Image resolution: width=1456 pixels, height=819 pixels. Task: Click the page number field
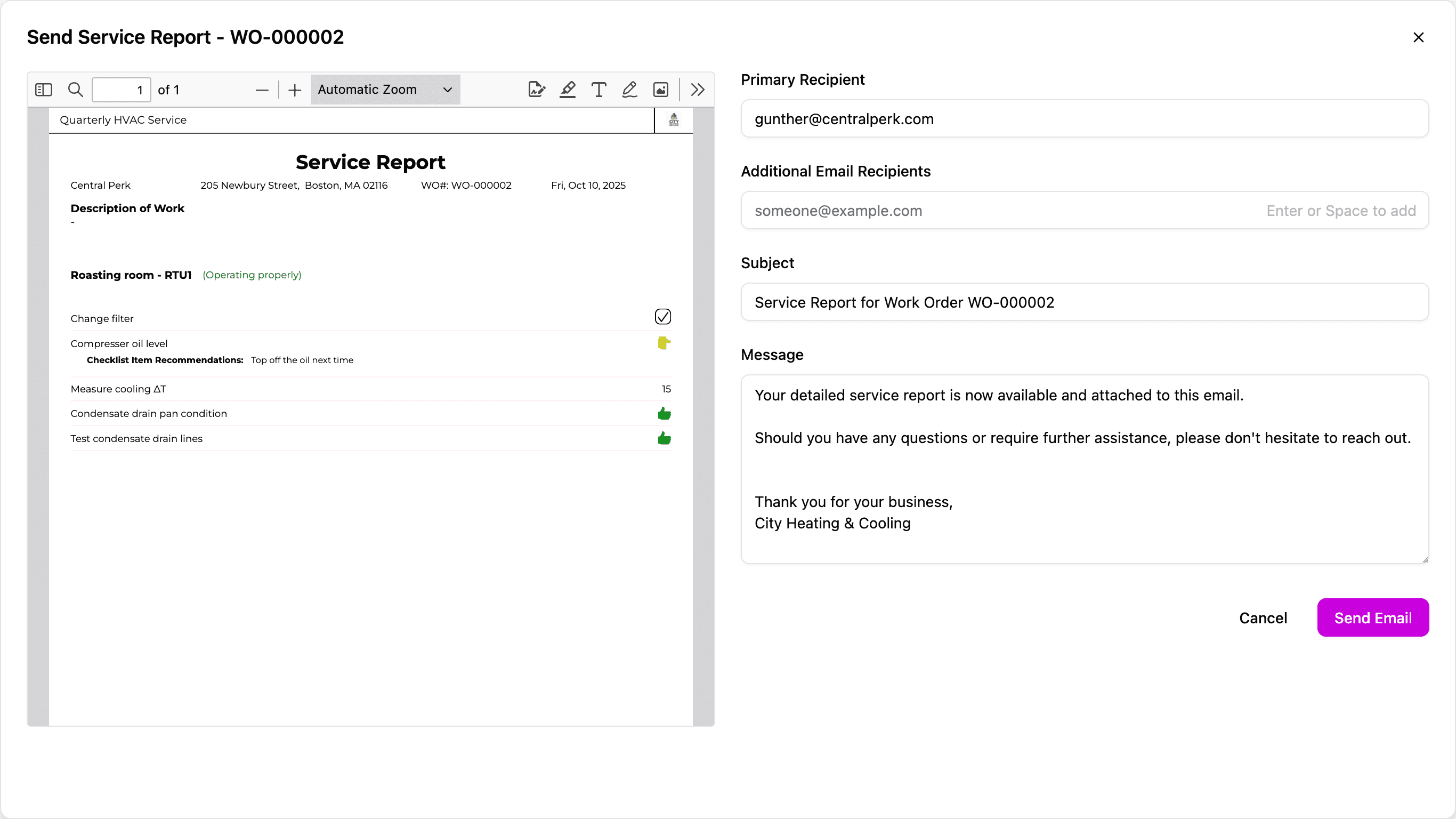121,90
